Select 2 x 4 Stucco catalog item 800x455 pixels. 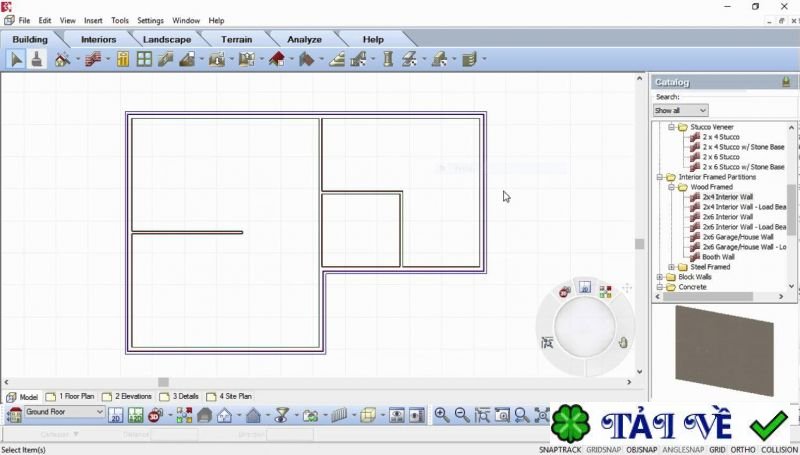(721, 137)
